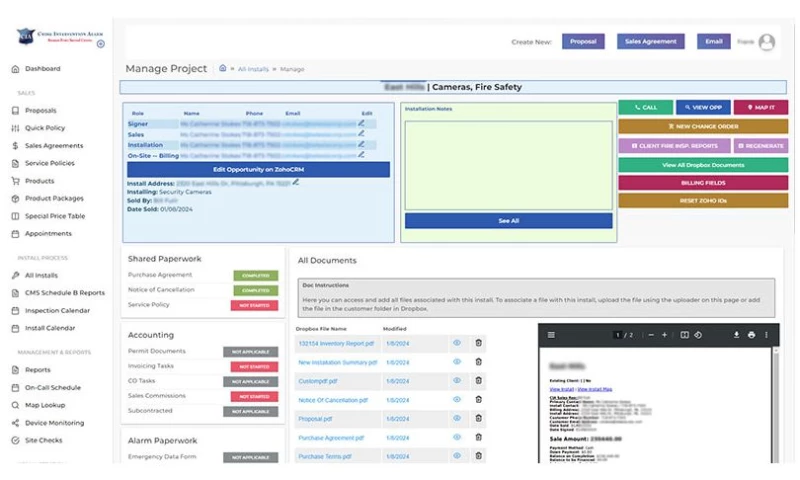The height and width of the screenshot is (480, 800).
Task: Click the Install Calendar icon
Action: point(15,328)
